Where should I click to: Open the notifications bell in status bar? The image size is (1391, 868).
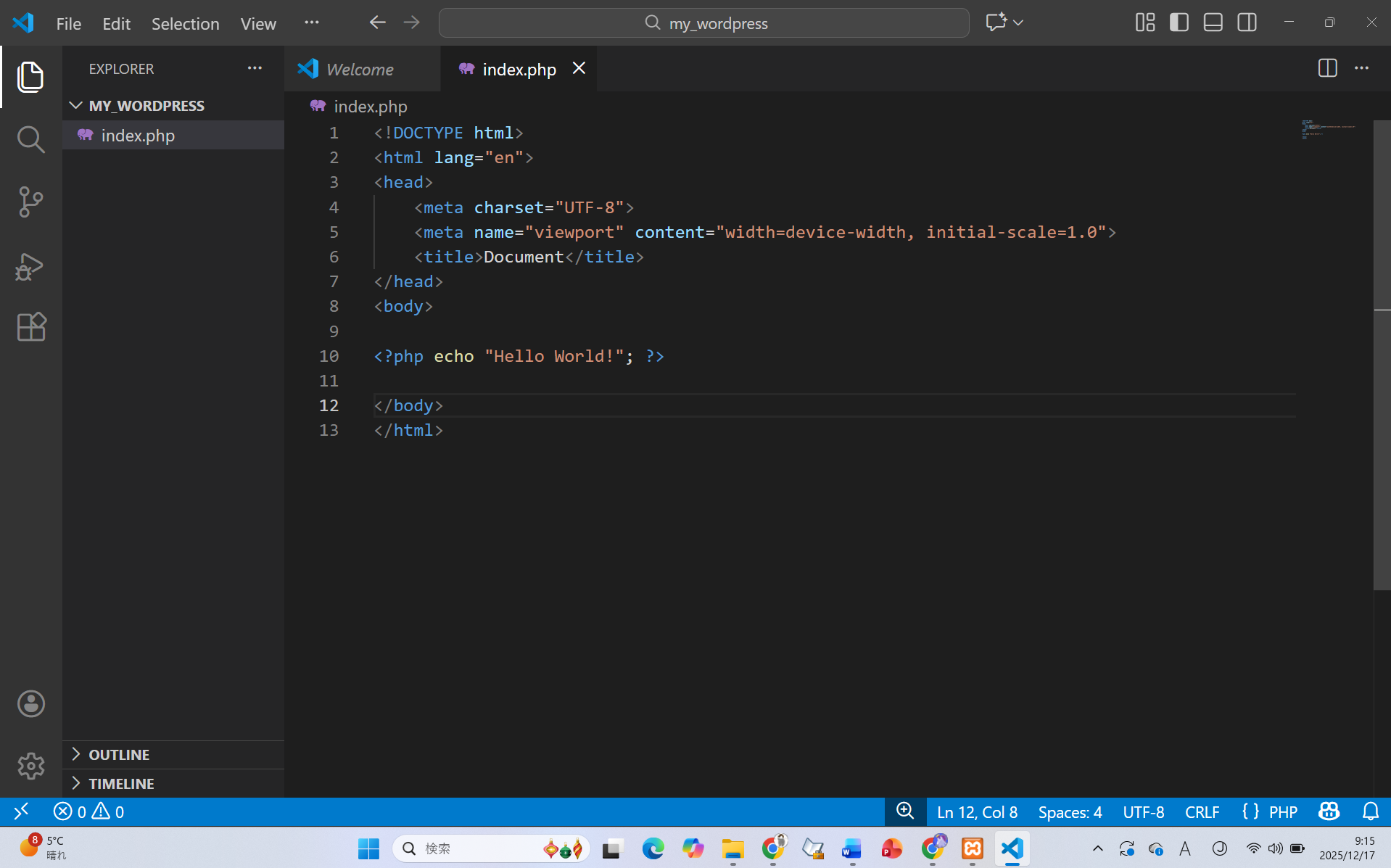1370,811
